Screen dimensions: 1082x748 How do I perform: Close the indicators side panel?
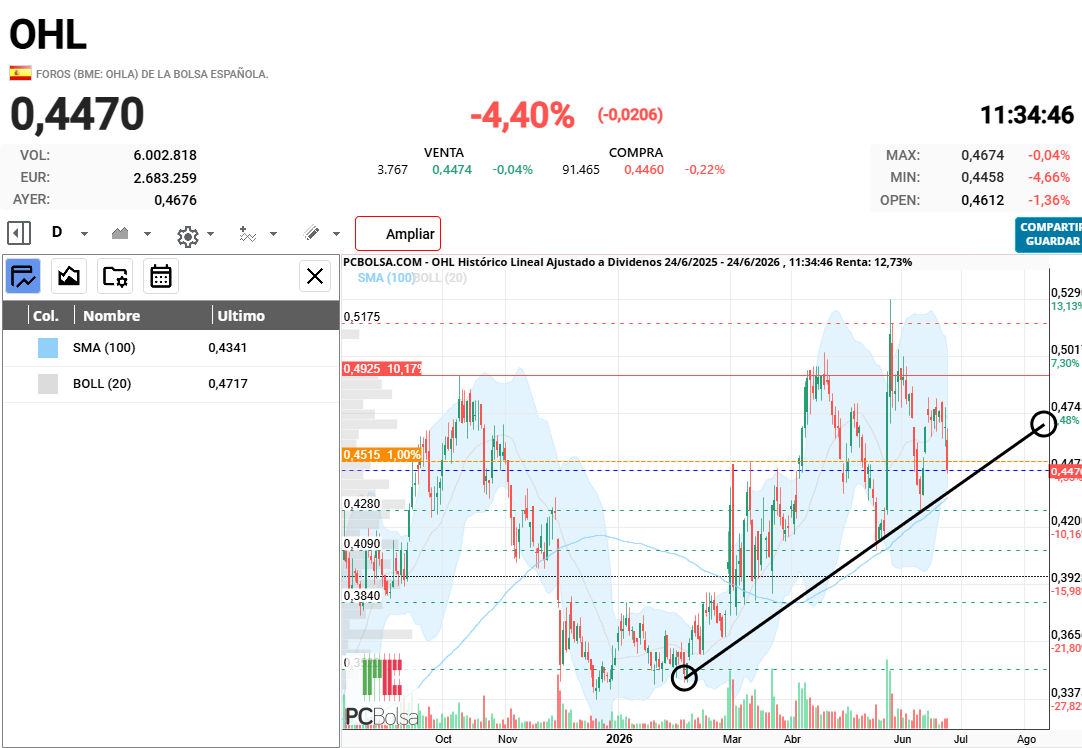point(315,277)
